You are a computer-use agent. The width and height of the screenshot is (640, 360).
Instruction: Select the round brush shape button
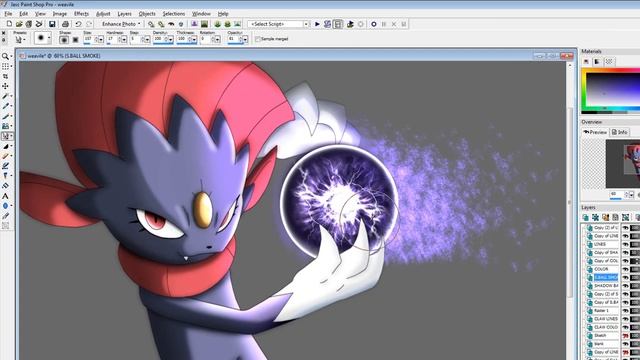[x=64, y=40]
